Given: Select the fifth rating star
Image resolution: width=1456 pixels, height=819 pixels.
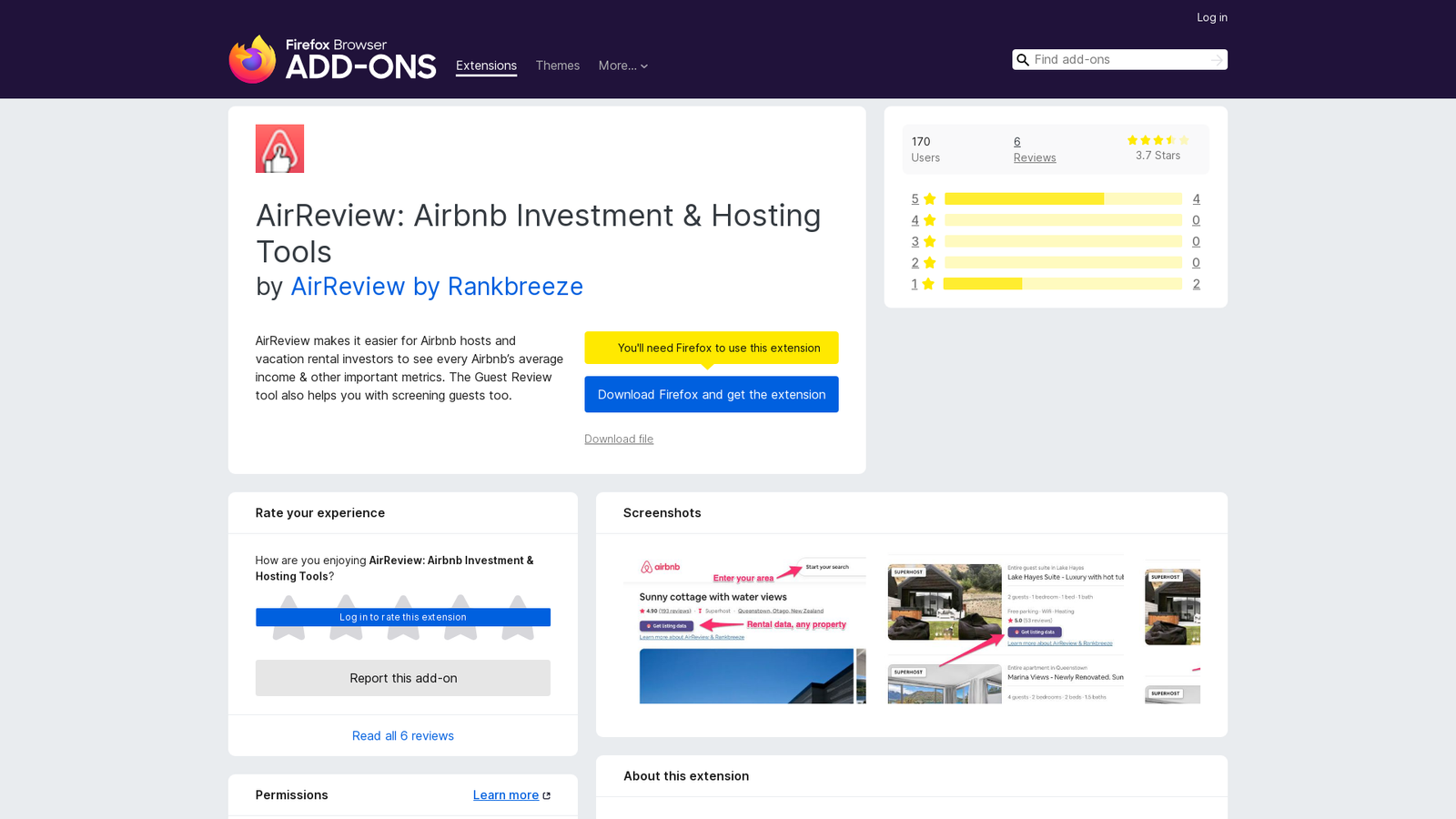Looking at the screenshot, I should 518,617.
